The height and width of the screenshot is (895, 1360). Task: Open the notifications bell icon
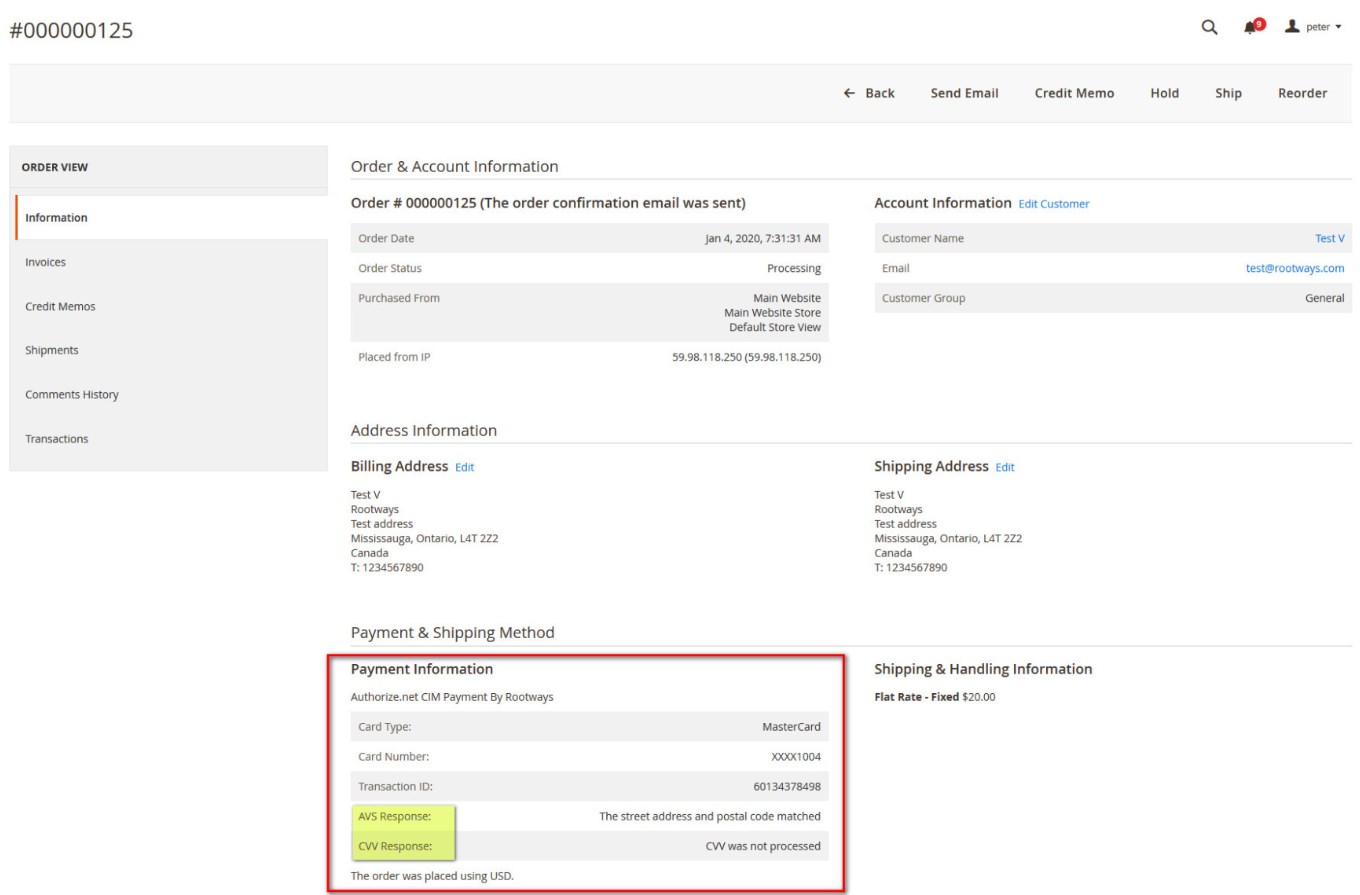(1252, 27)
